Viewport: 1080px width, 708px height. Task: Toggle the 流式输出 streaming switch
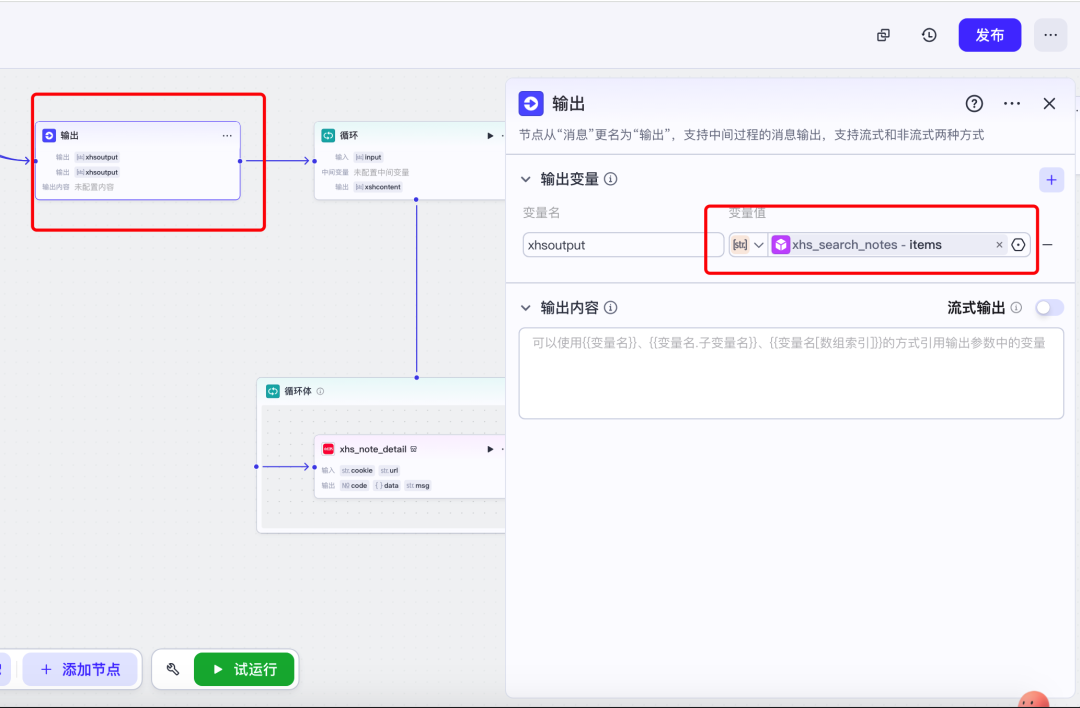(1049, 308)
